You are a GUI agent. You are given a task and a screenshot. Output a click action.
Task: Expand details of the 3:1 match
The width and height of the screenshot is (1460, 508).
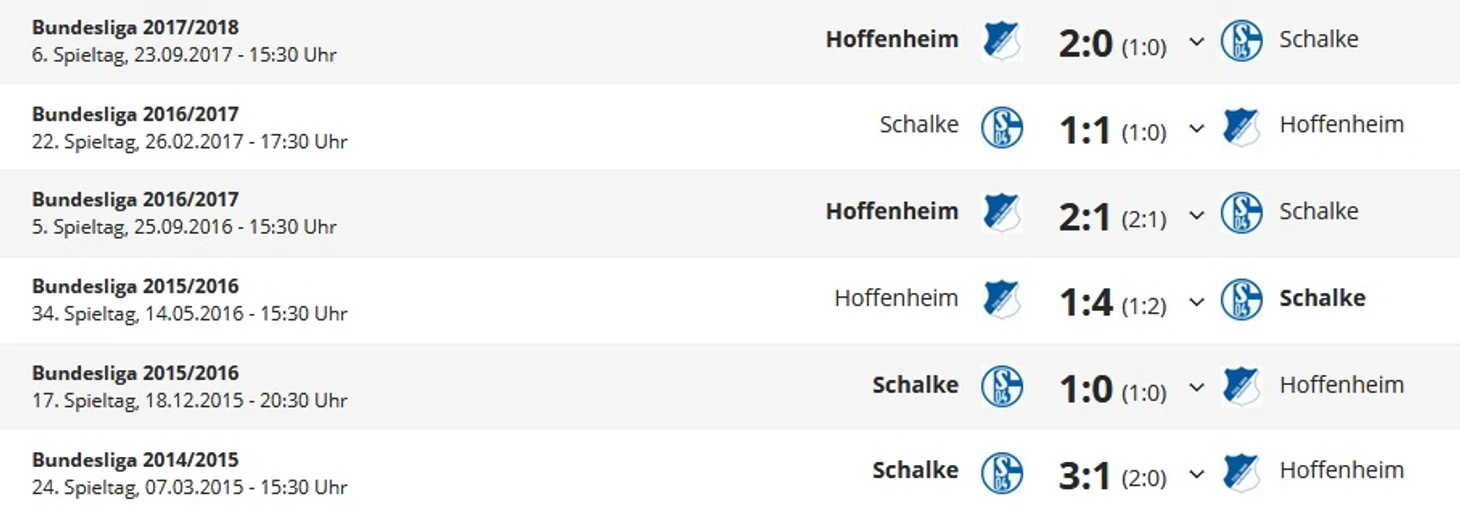[x=1196, y=473]
